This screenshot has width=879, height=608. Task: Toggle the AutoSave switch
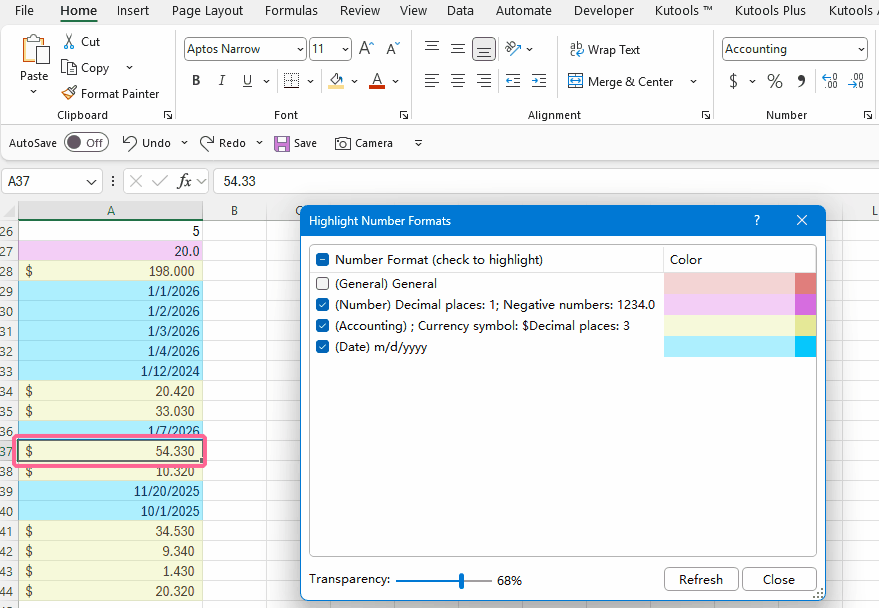tap(86, 143)
